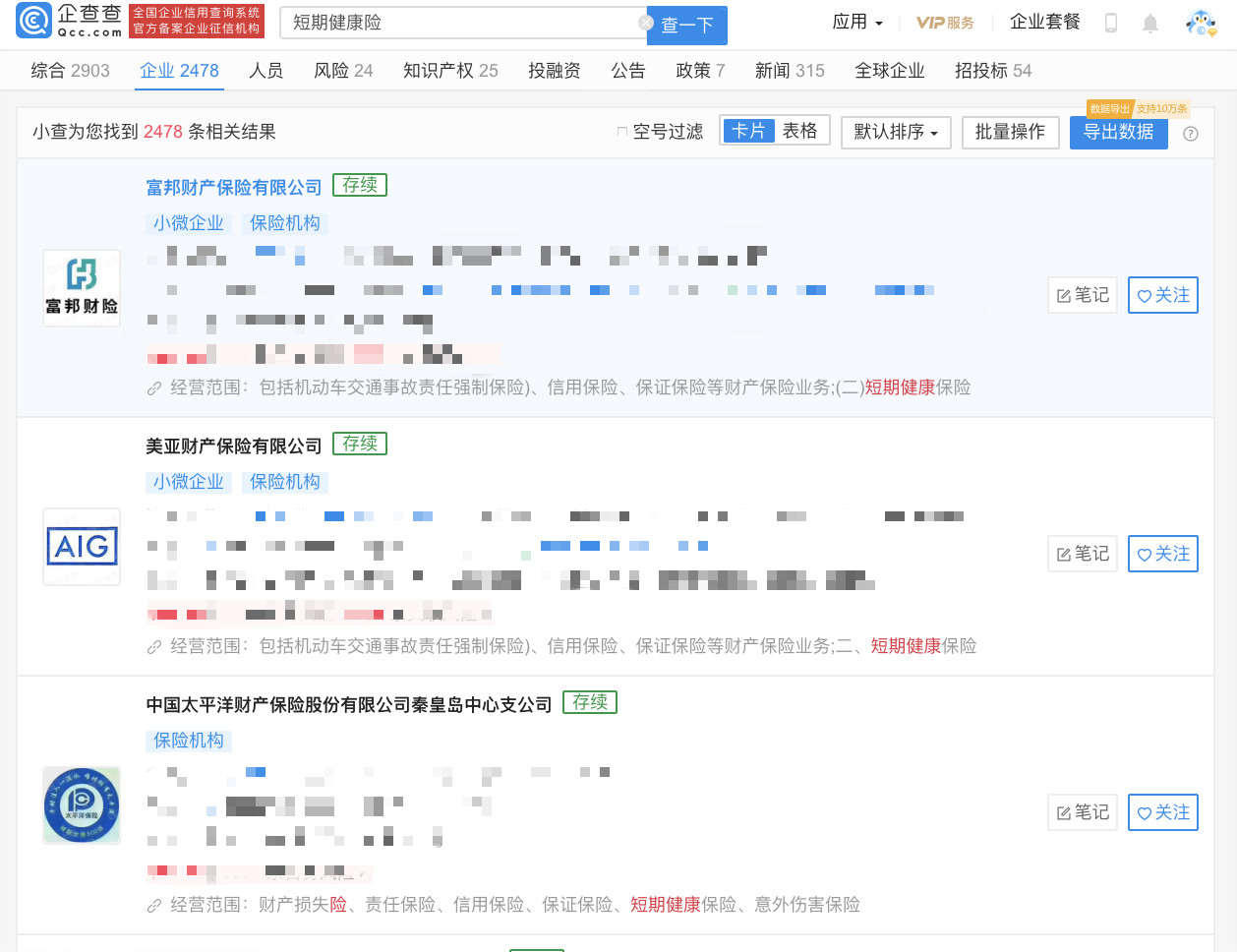This screenshot has width=1237, height=952.
Task: Select the 政策 7 tab
Action: point(700,71)
